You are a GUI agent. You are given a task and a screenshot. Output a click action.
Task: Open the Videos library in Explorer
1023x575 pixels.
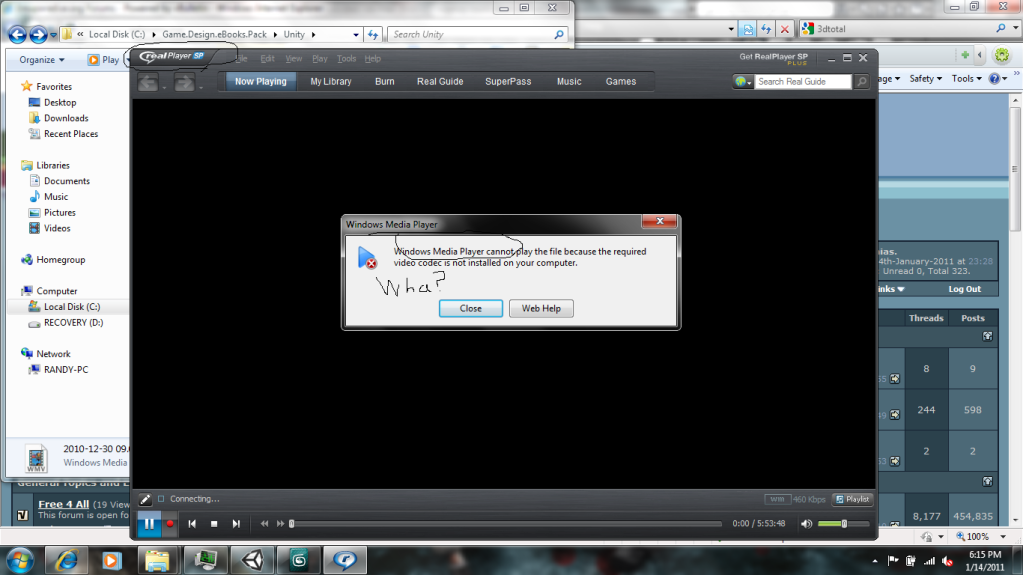57,228
